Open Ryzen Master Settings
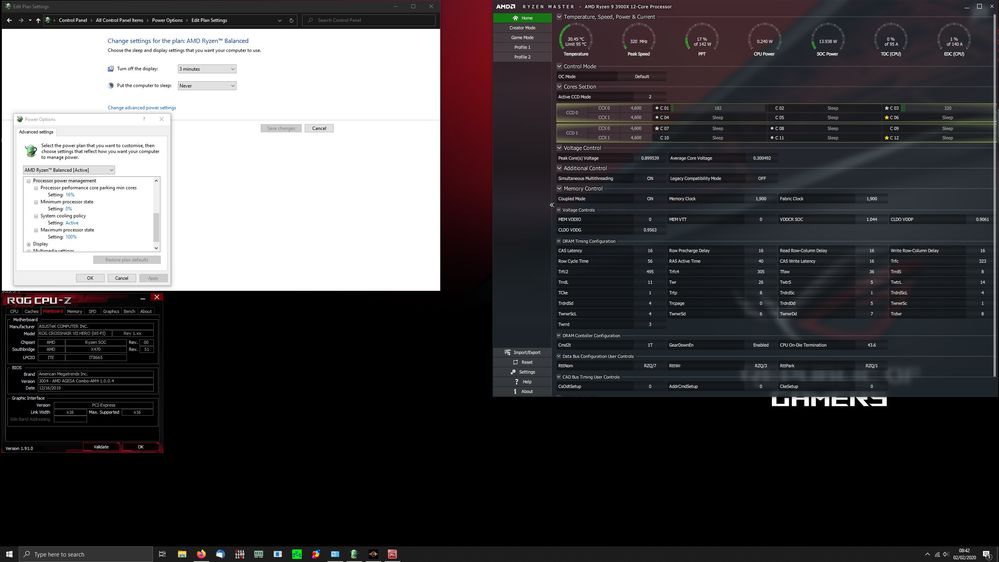999x562 pixels. (x=522, y=372)
